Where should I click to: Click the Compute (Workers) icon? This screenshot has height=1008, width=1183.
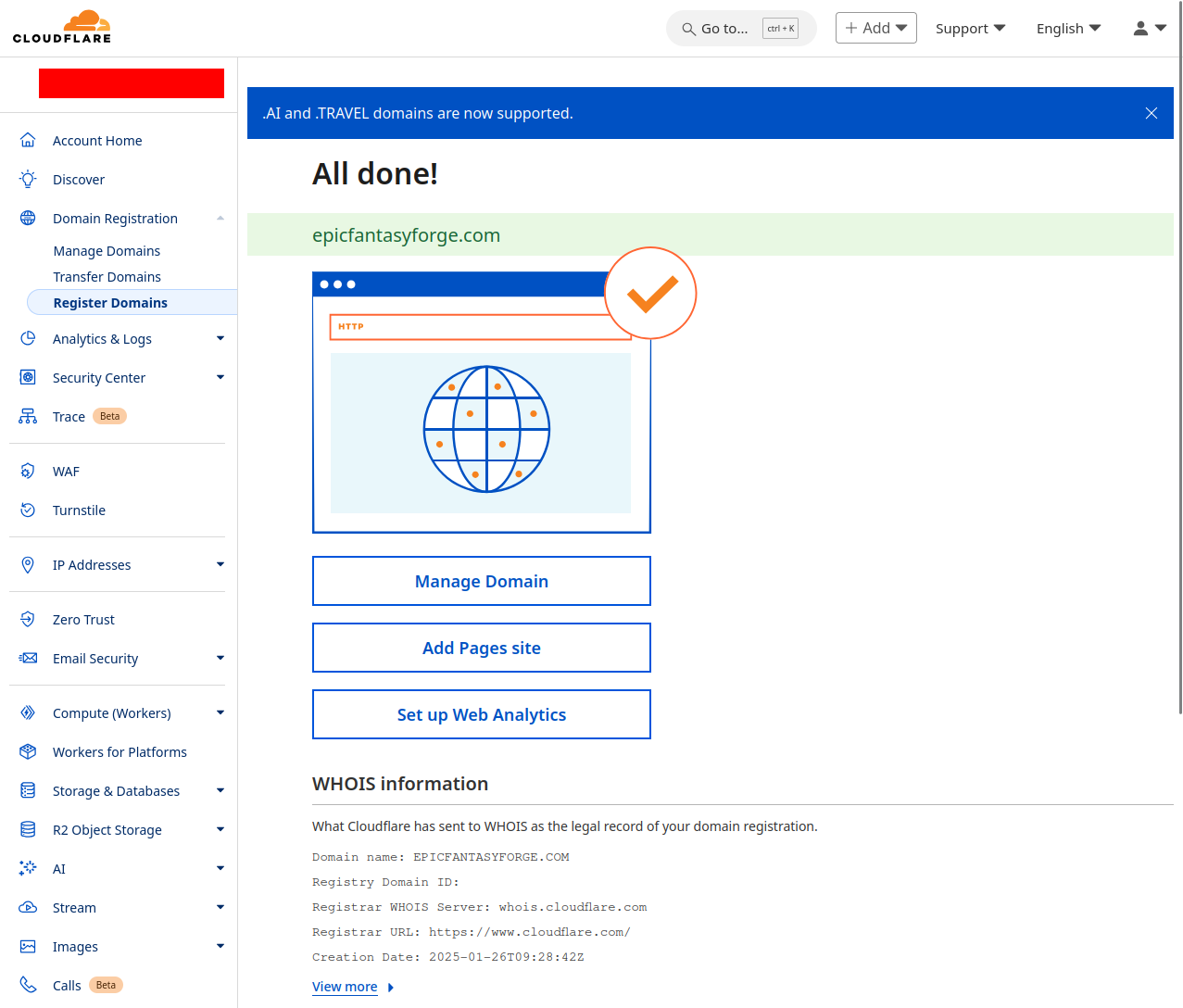[x=28, y=712]
